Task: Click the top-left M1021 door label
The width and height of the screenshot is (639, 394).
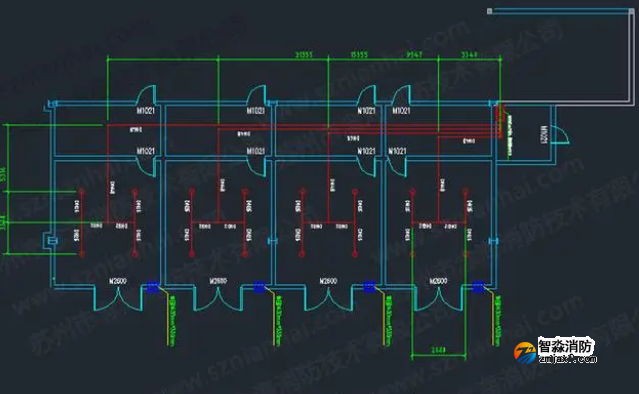Action: 145,110
